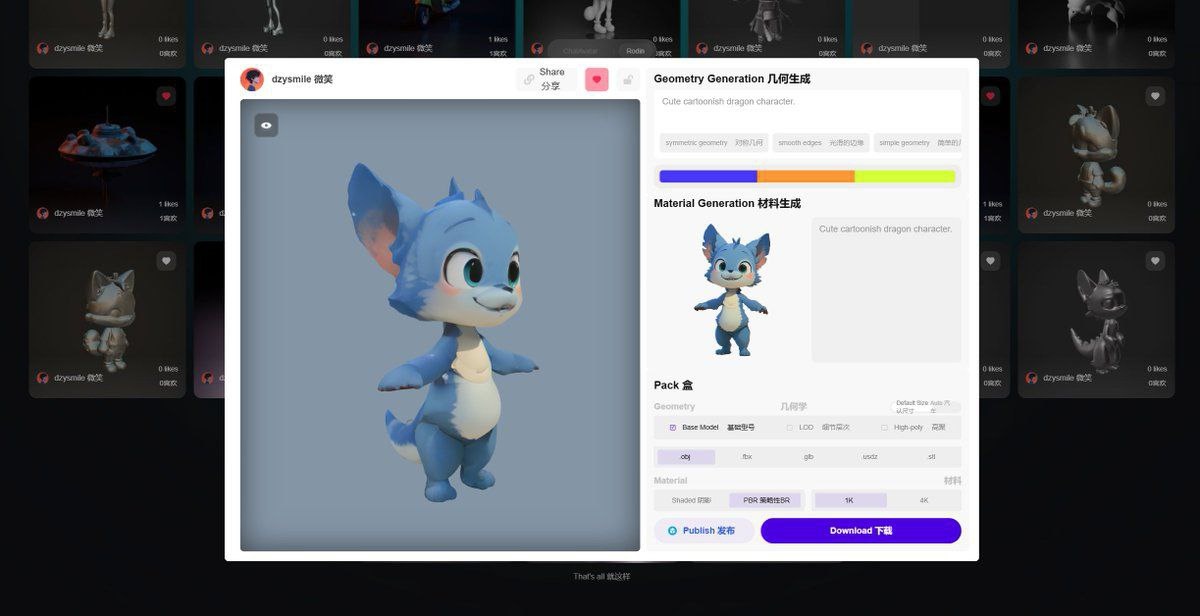Click heart icon on gray fox statue card

(x=1155, y=96)
